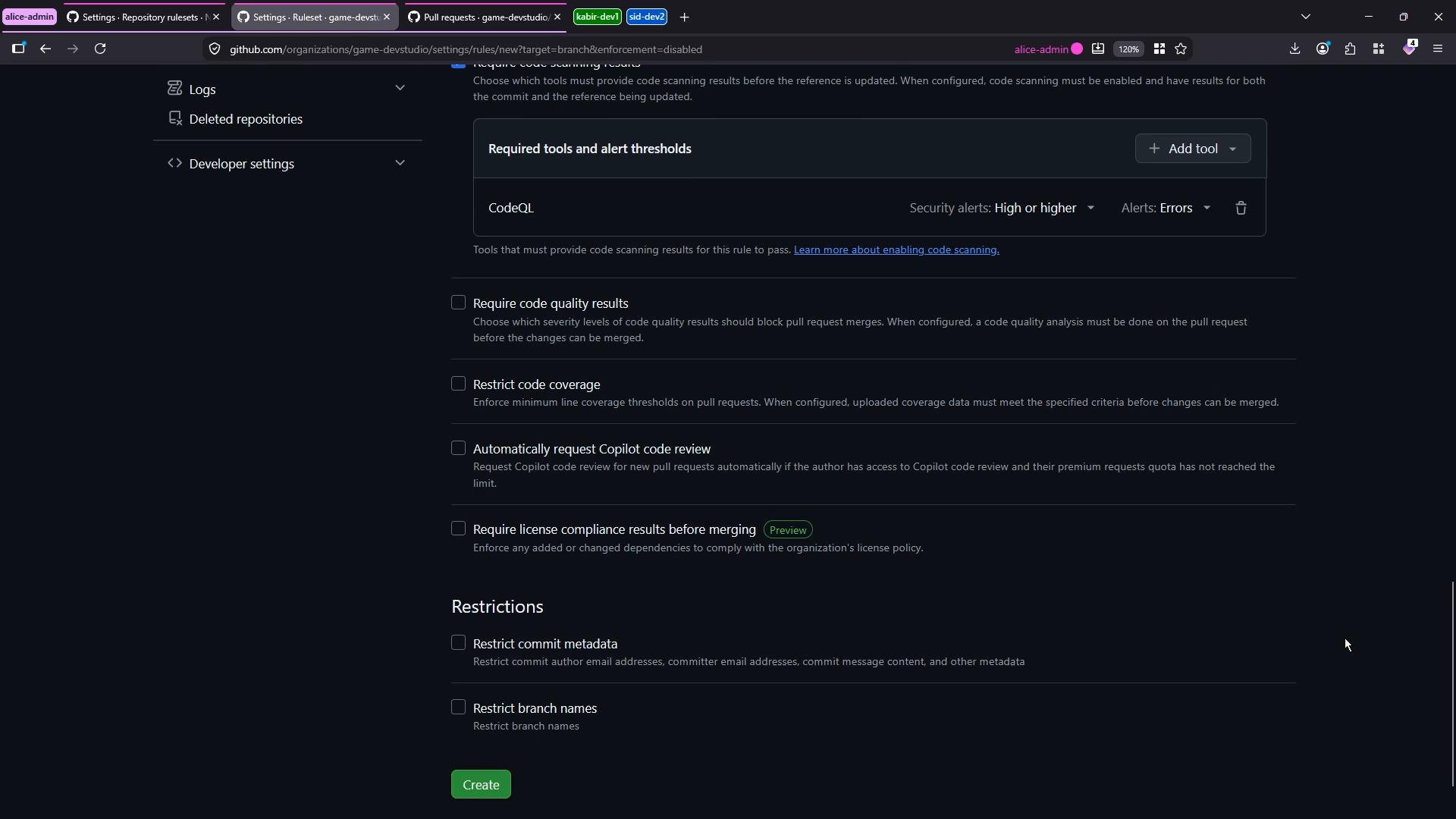The height and width of the screenshot is (819, 1456).
Task: Click the container grid icon in address bar
Action: coord(1159,49)
